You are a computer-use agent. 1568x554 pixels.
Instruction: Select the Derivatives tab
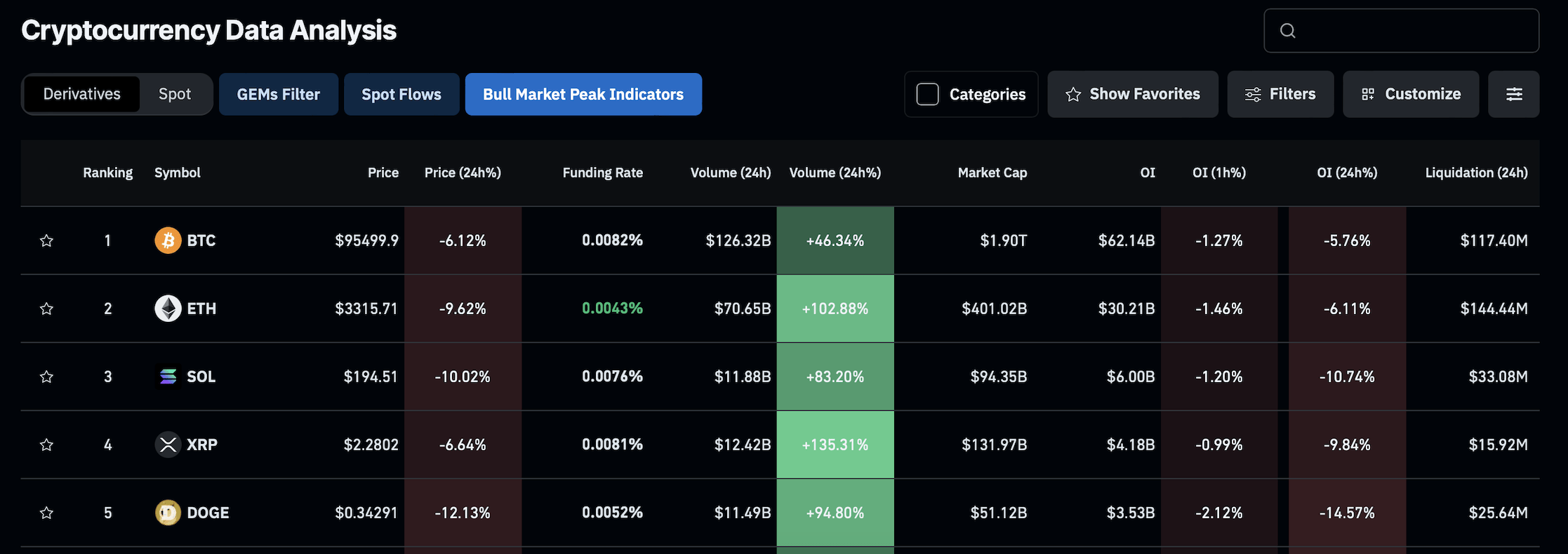[81, 94]
